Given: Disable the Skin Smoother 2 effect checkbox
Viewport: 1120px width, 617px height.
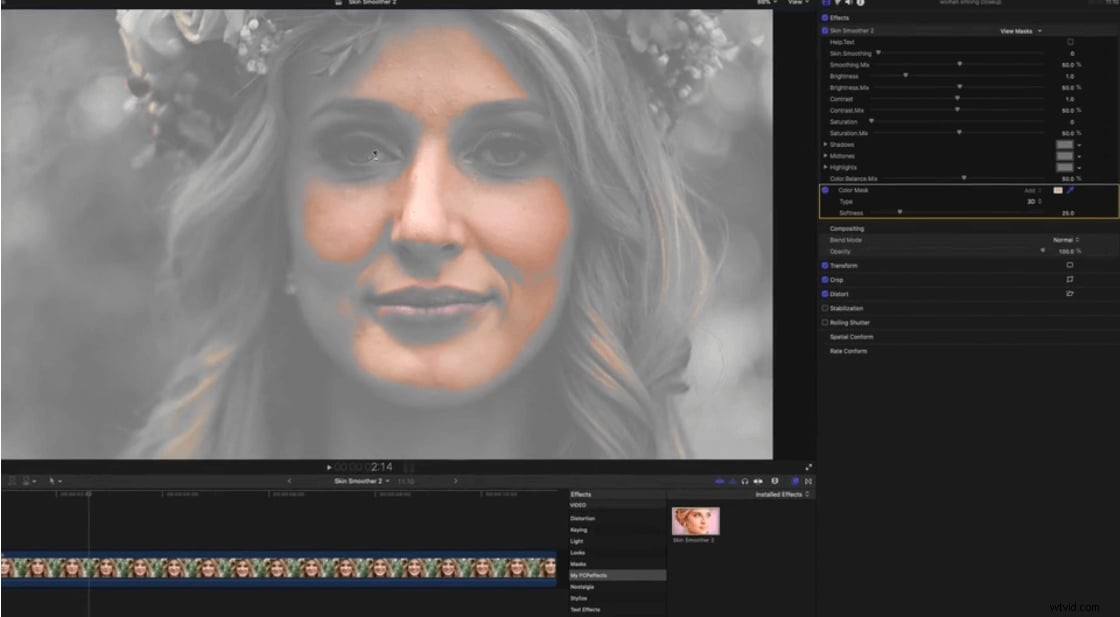Looking at the screenshot, I should pyautogui.click(x=824, y=28).
